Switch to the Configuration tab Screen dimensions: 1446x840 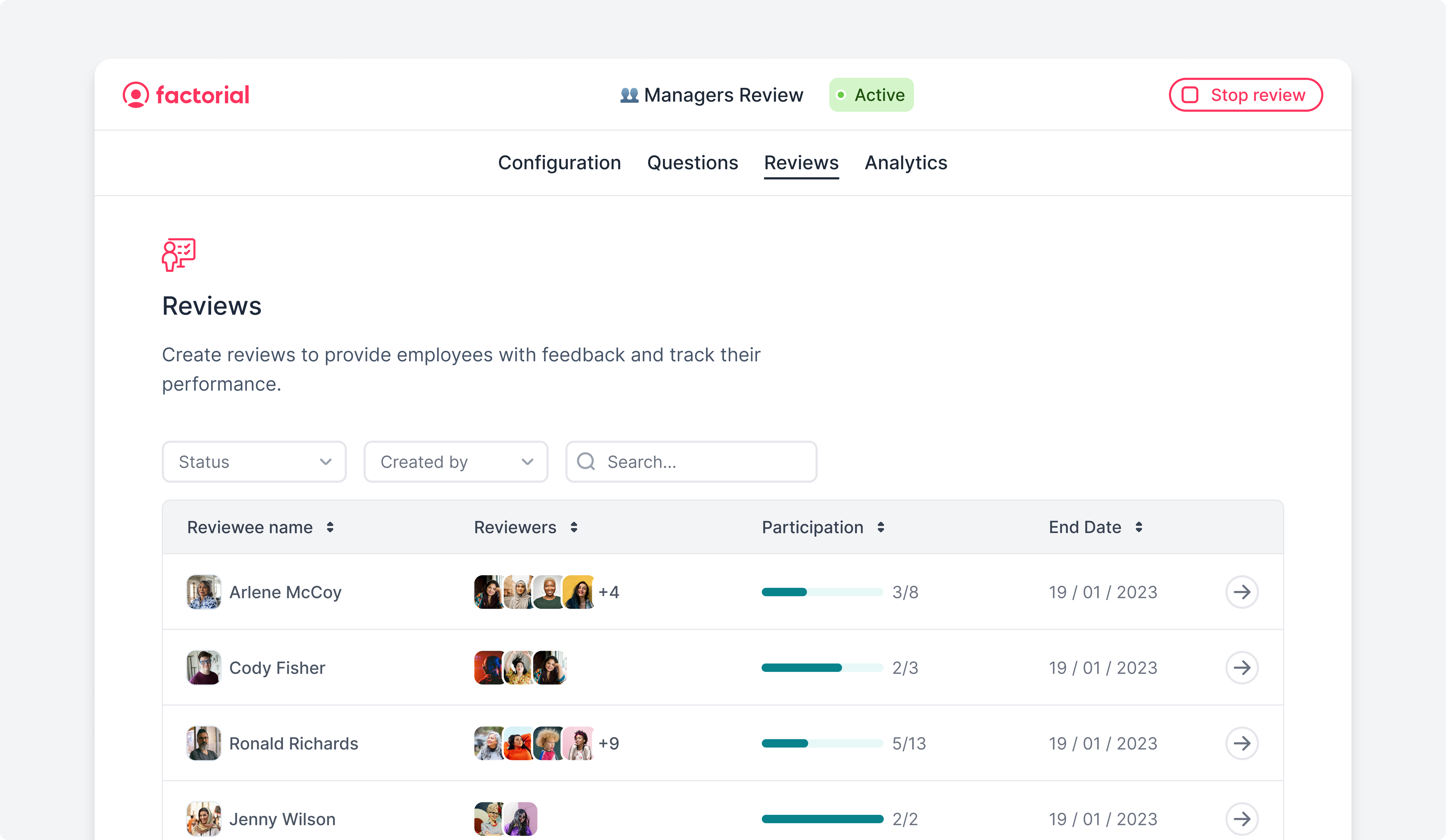[x=560, y=162]
